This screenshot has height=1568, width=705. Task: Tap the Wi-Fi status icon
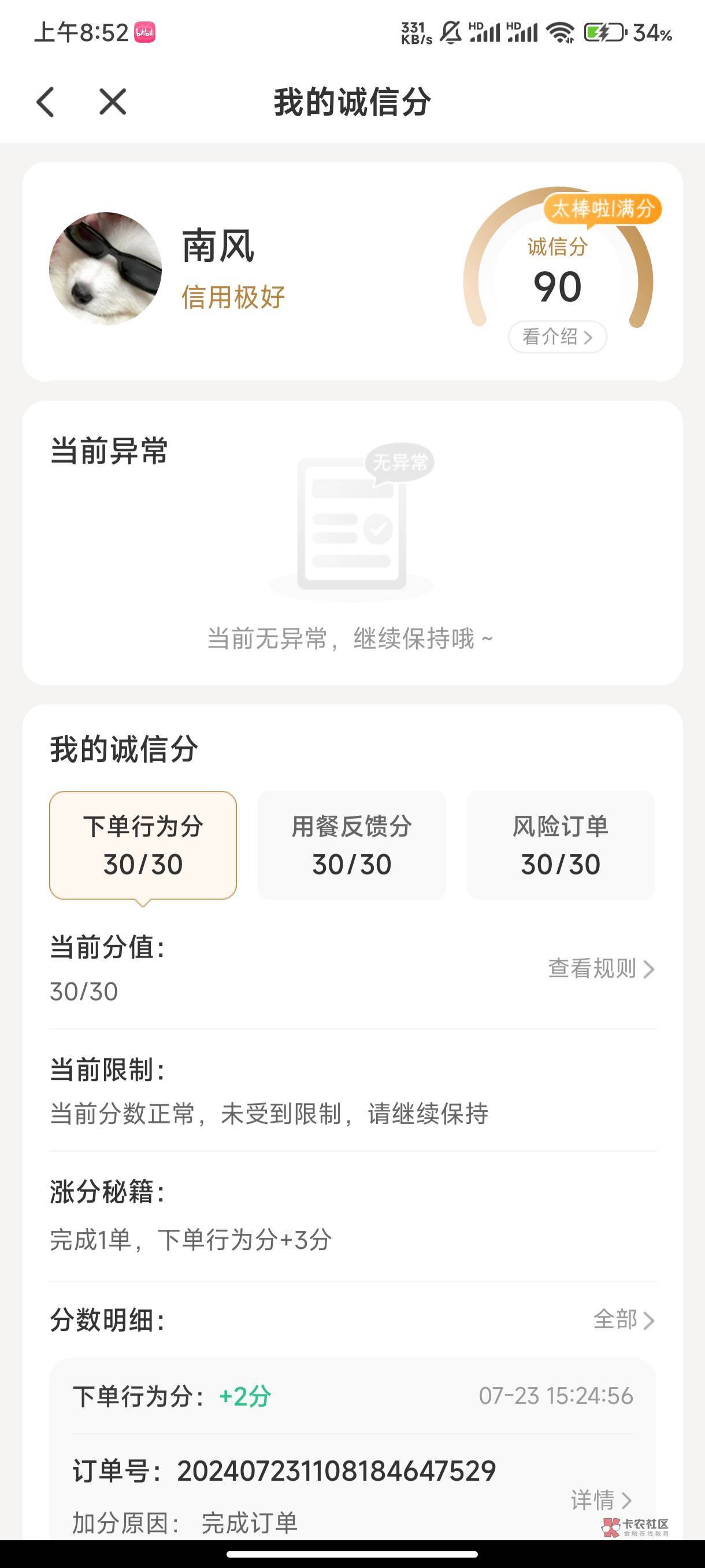tap(560, 32)
